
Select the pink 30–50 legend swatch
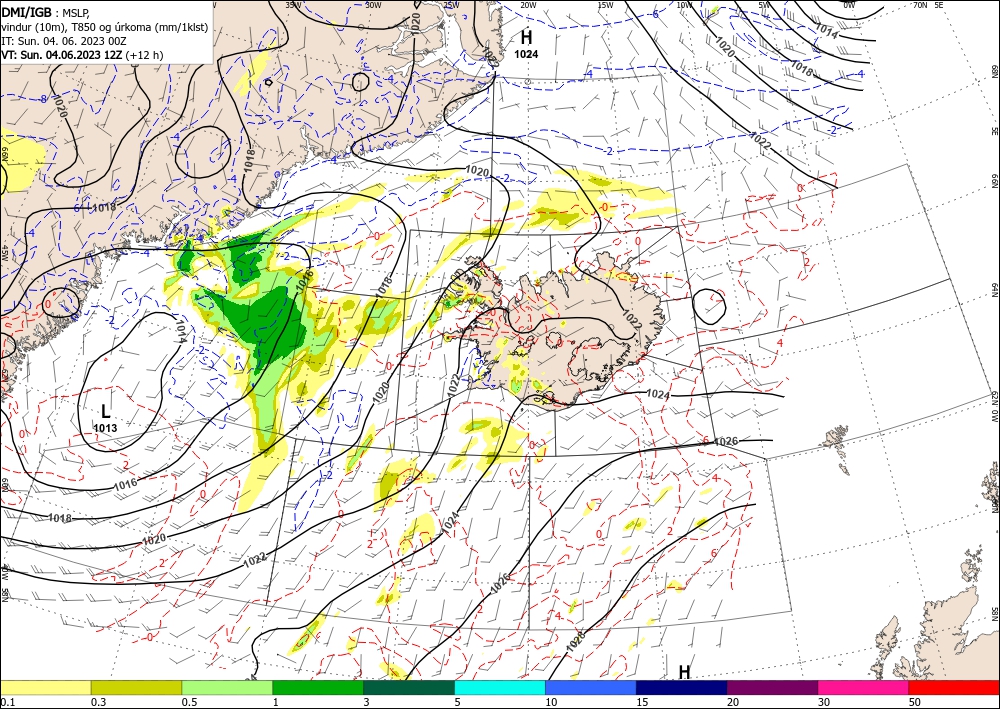864,687
